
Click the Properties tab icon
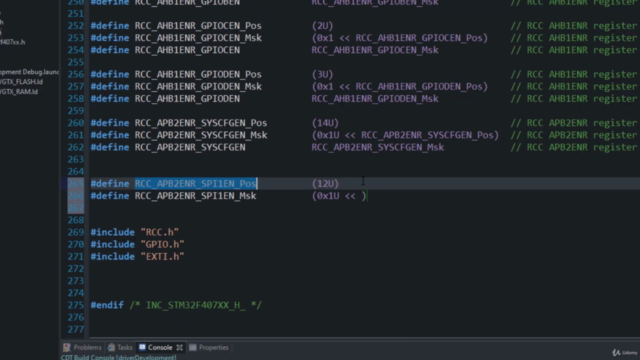pos(193,347)
